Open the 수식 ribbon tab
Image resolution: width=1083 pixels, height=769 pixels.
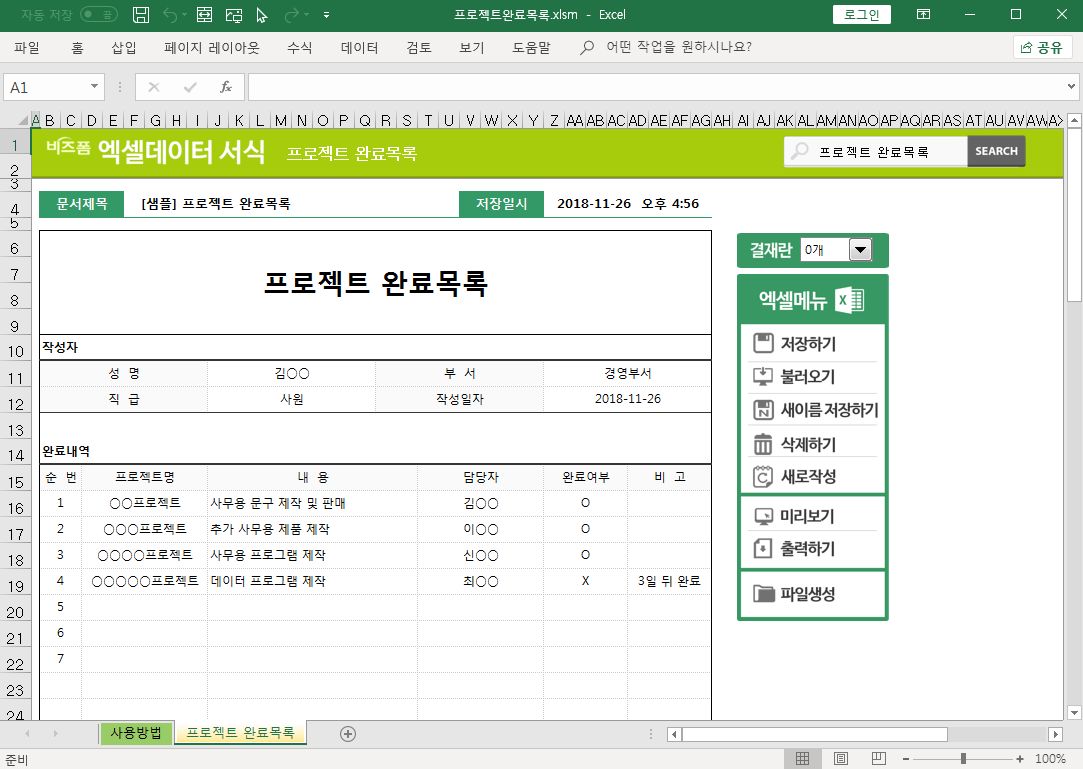pos(299,48)
